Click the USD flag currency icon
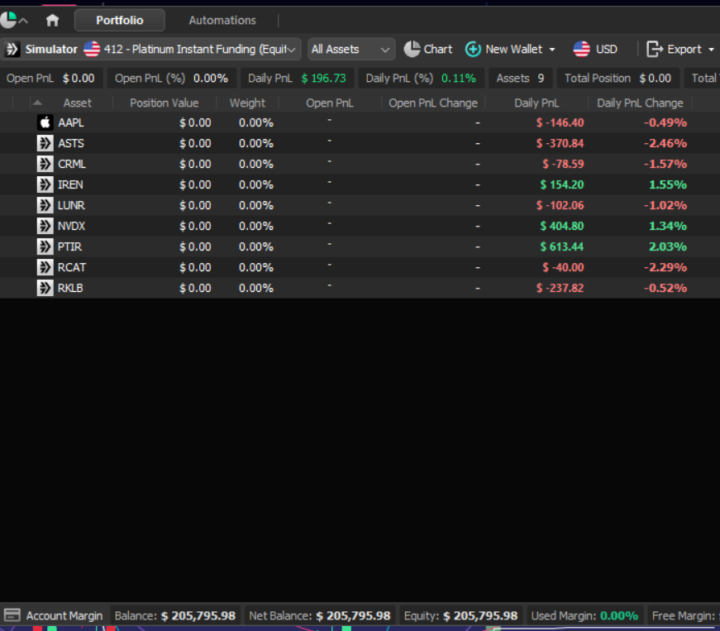The height and width of the screenshot is (631, 720). (x=581, y=49)
